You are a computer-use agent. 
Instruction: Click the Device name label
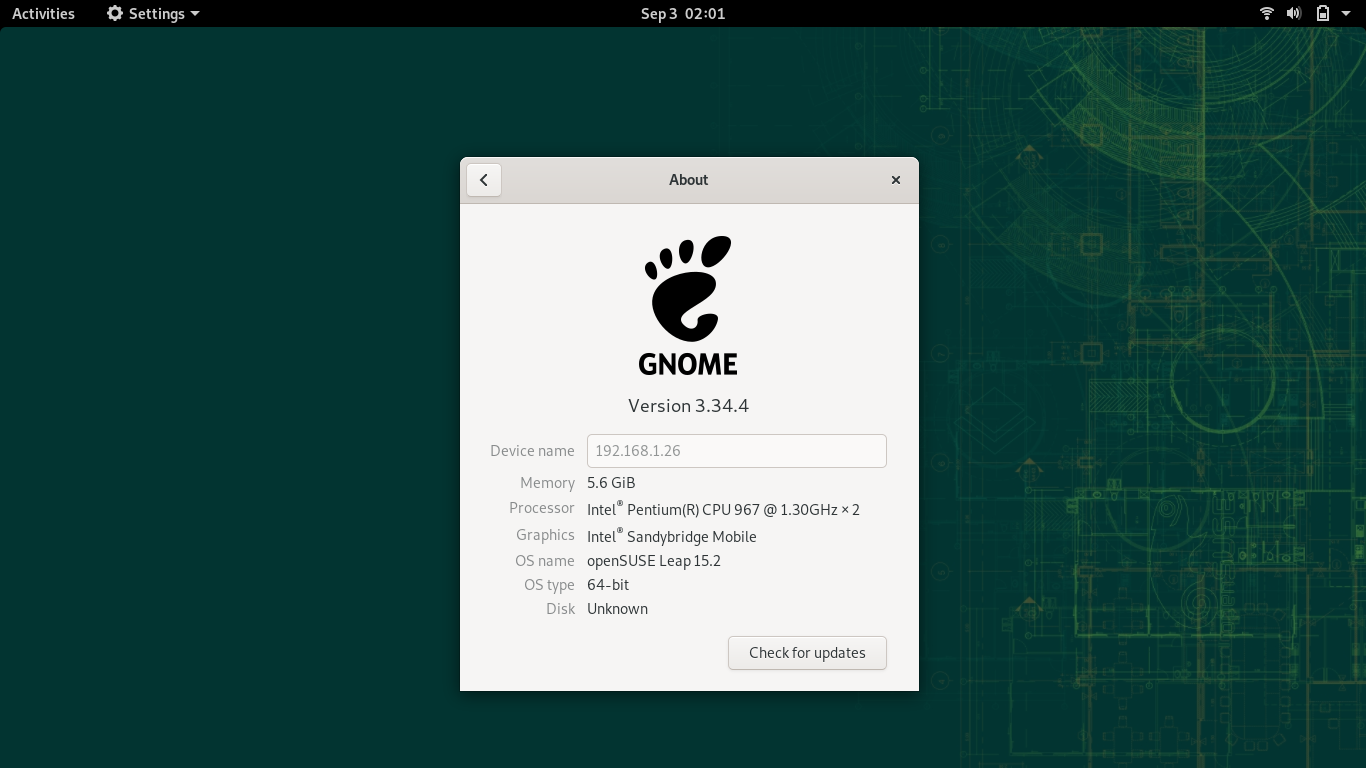click(532, 451)
